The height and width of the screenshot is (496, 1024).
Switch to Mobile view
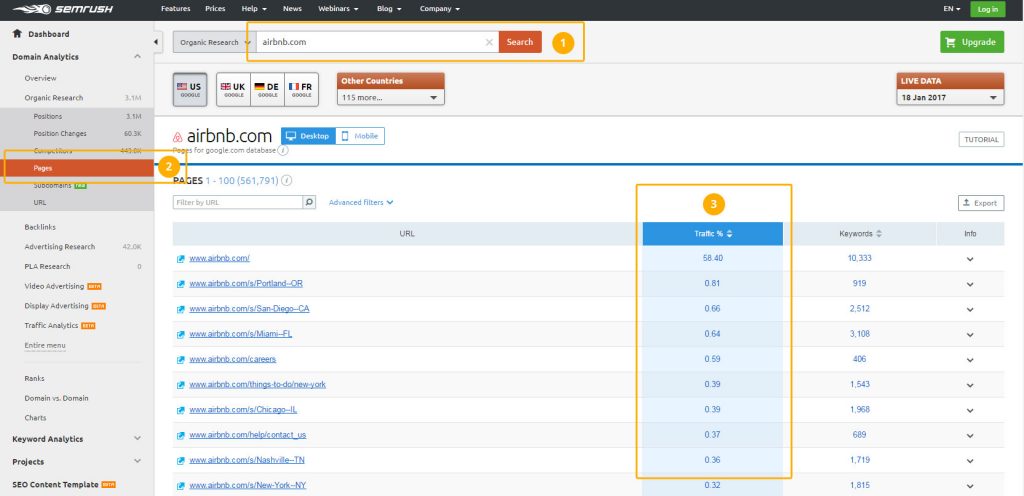pos(360,136)
